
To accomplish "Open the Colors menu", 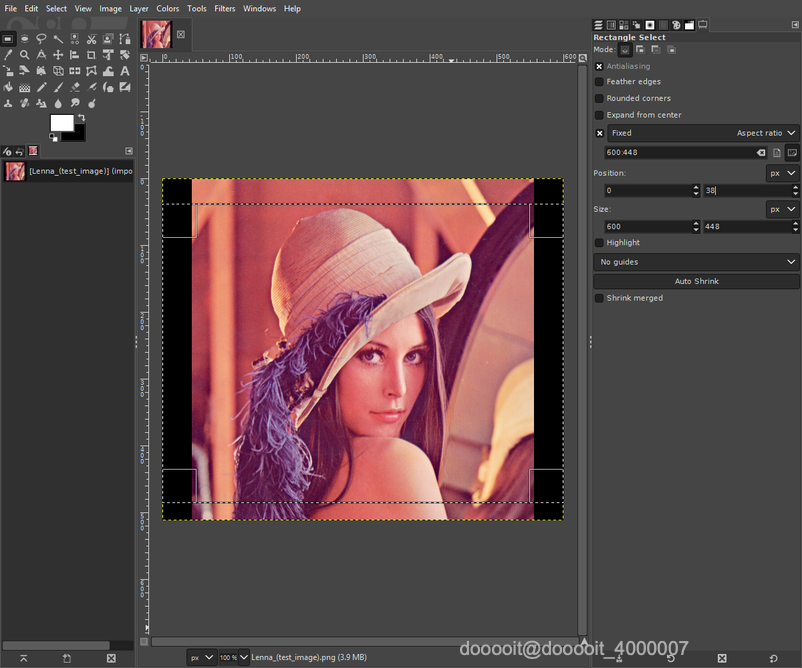I will pos(167,8).
